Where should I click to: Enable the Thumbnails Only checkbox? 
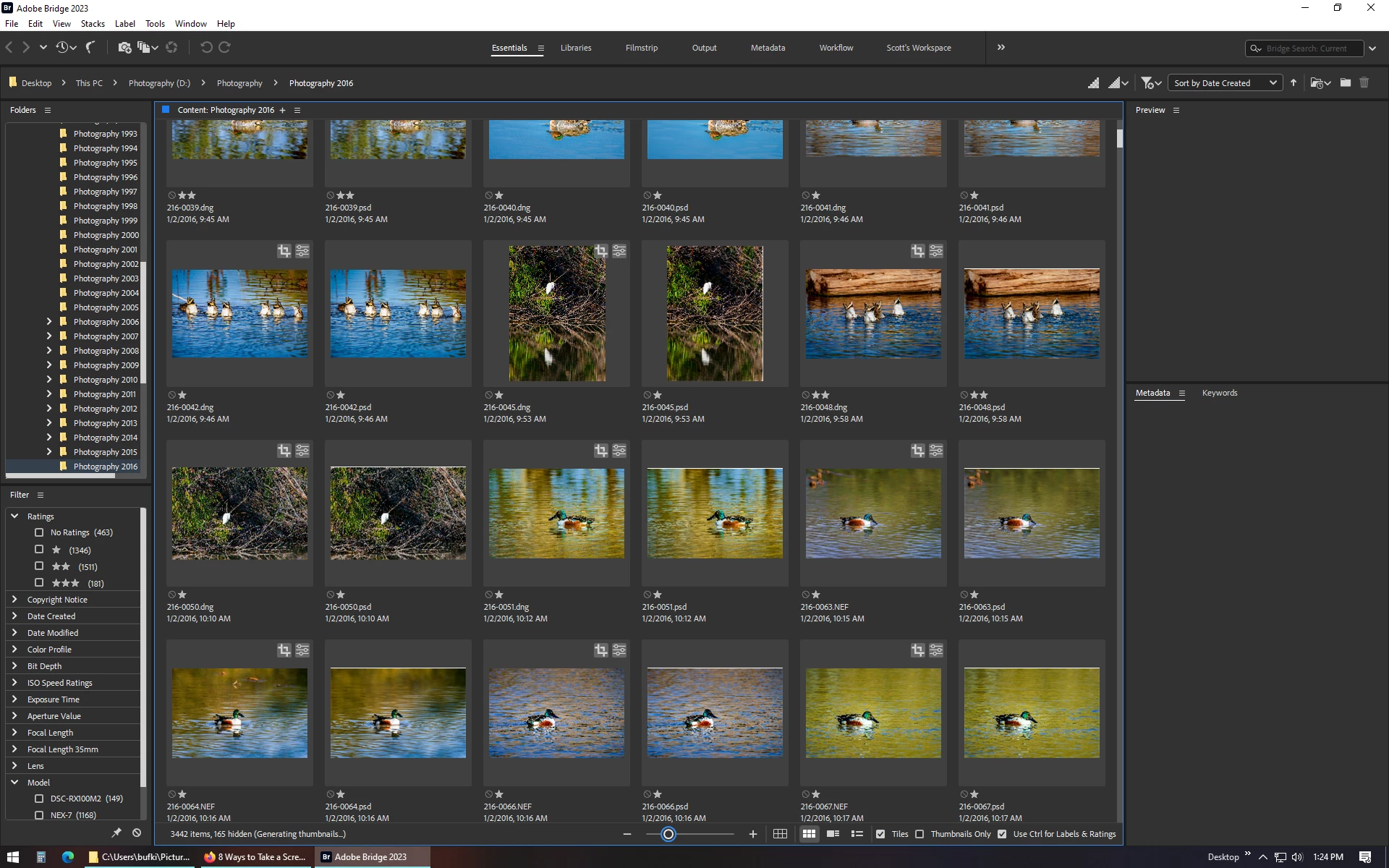[919, 834]
